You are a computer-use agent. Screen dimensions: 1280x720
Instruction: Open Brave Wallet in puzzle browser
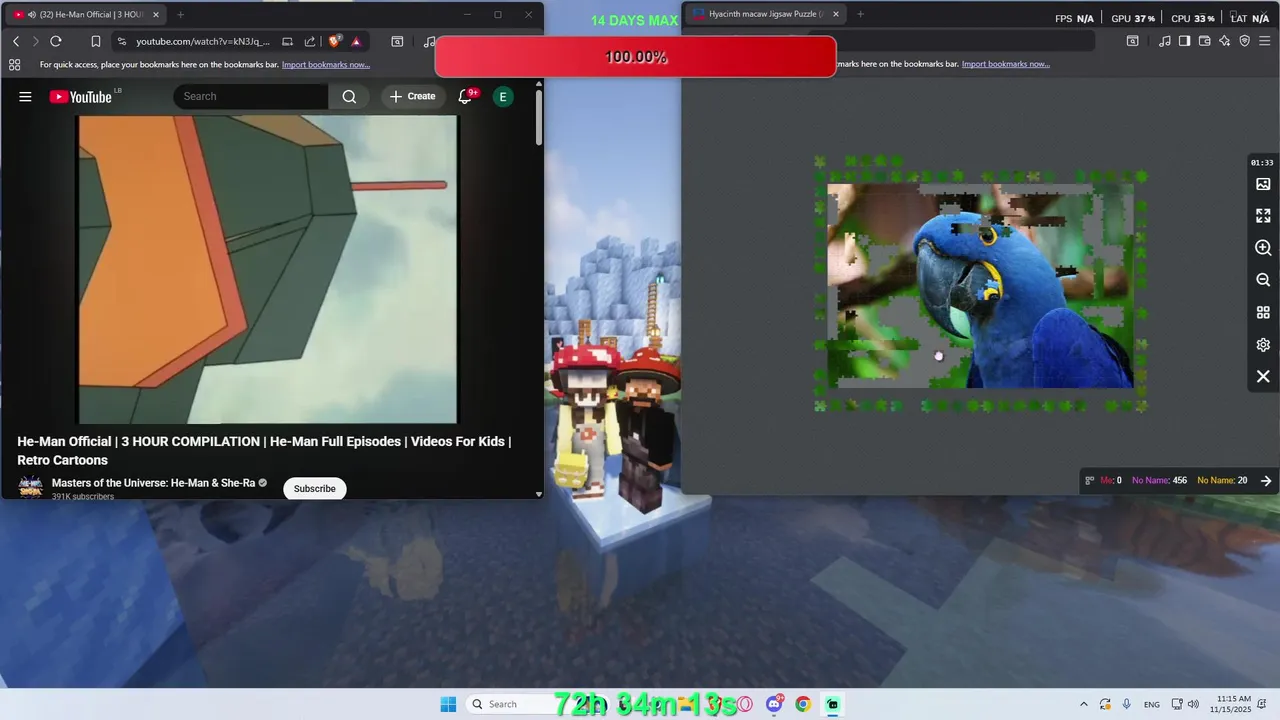[x=1204, y=41]
